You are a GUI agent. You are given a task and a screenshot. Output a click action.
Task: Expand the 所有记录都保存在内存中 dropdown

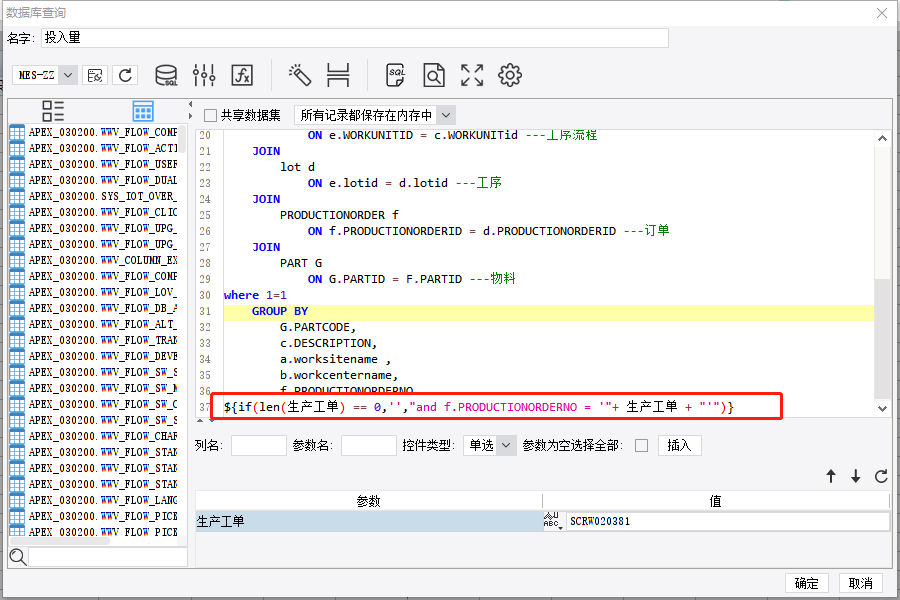[446, 115]
